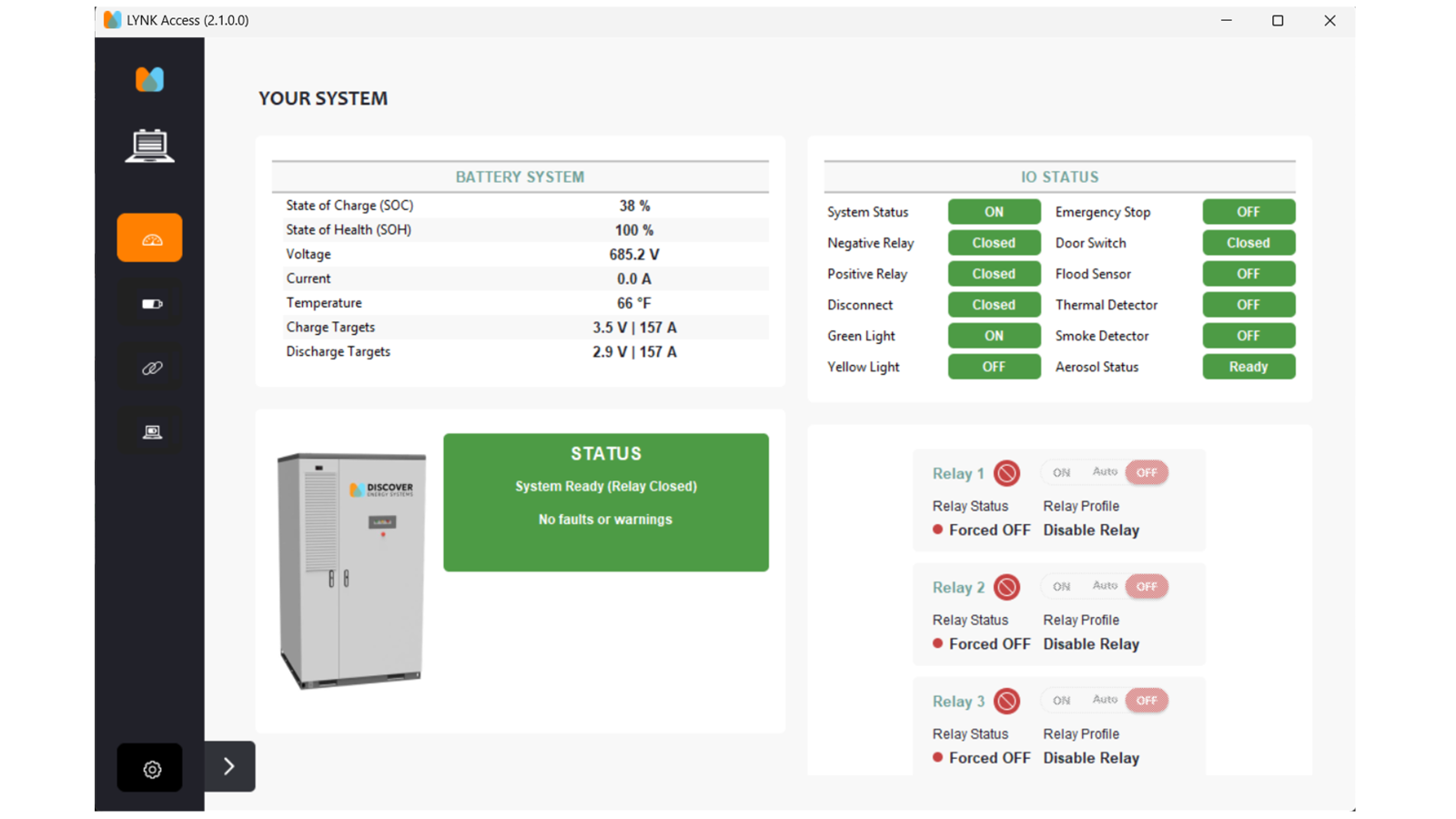The height and width of the screenshot is (819, 1456).
Task: Click the Door Switch Closed indicator
Action: point(1248,243)
